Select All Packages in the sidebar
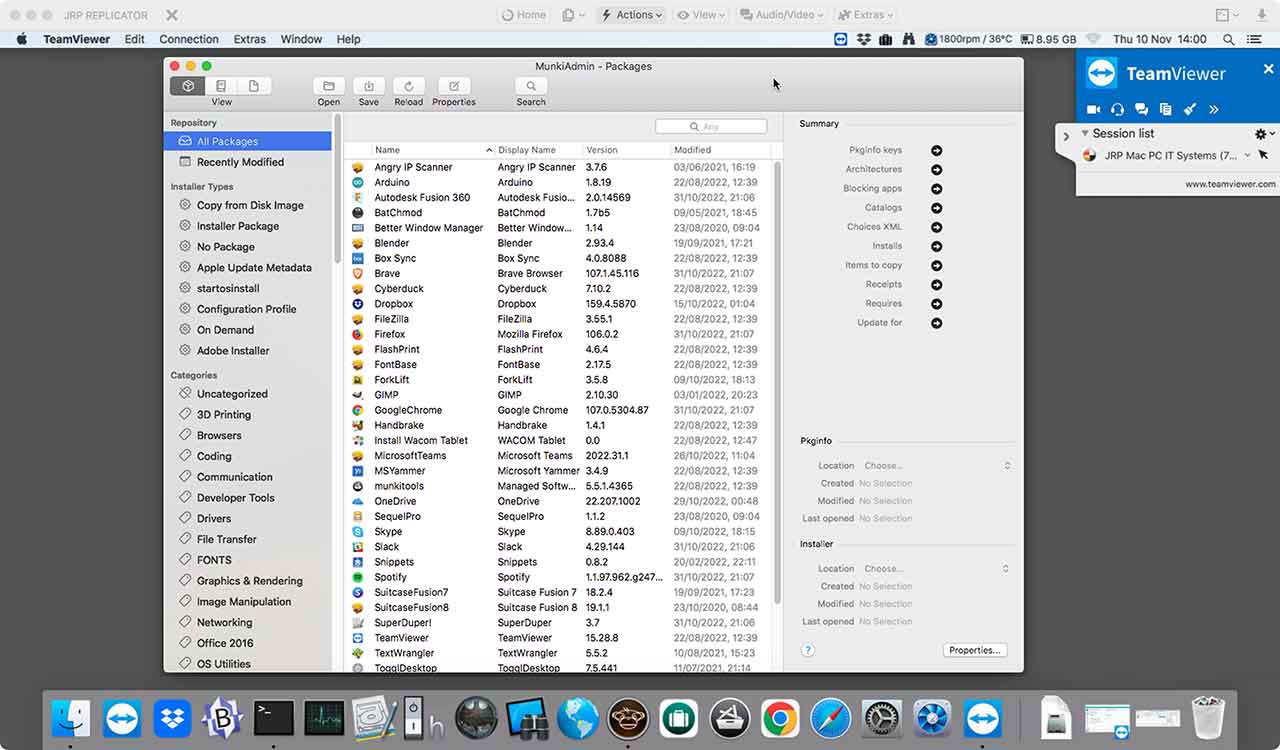The width and height of the screenshot is (1280, 750). tap(248, 141)
